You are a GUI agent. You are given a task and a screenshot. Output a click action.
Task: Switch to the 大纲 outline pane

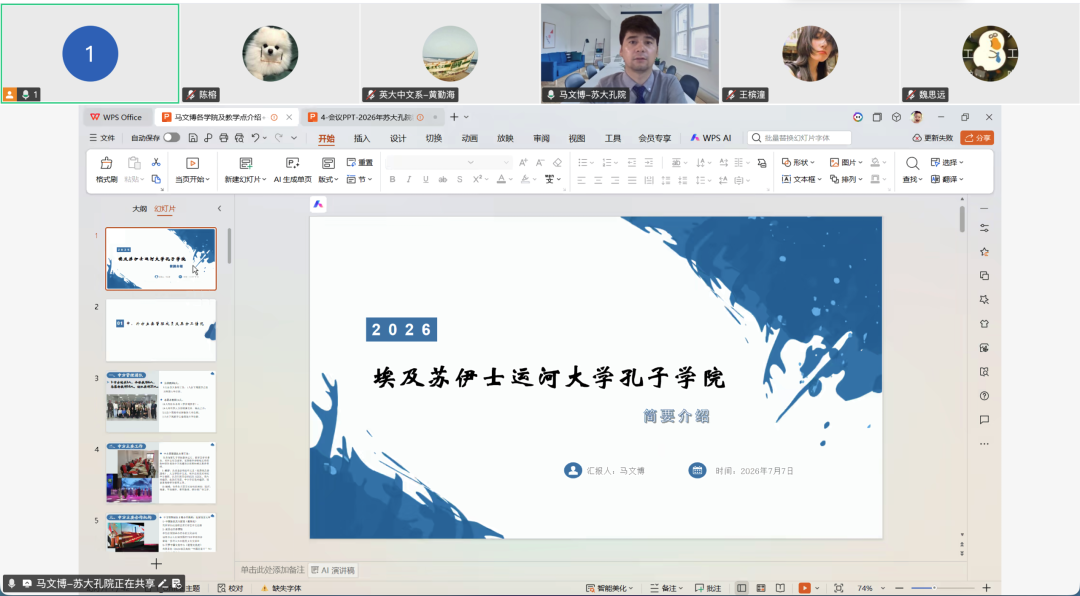coord(139,208)
